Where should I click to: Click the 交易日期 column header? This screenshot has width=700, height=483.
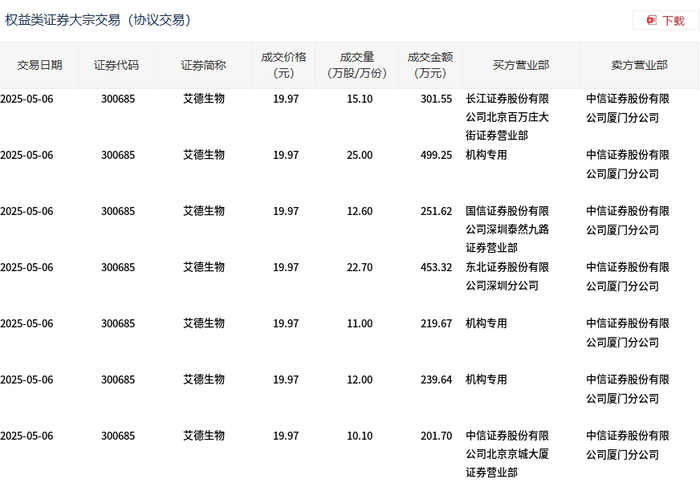point(40,65)
